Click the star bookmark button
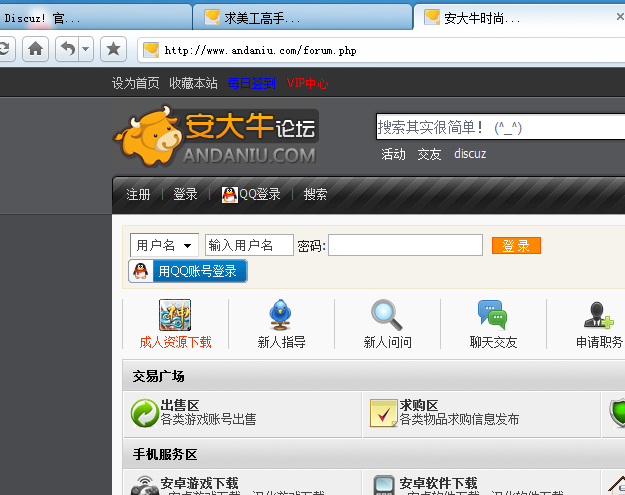This screenshot has height=495, width=625. coord(114,49)
